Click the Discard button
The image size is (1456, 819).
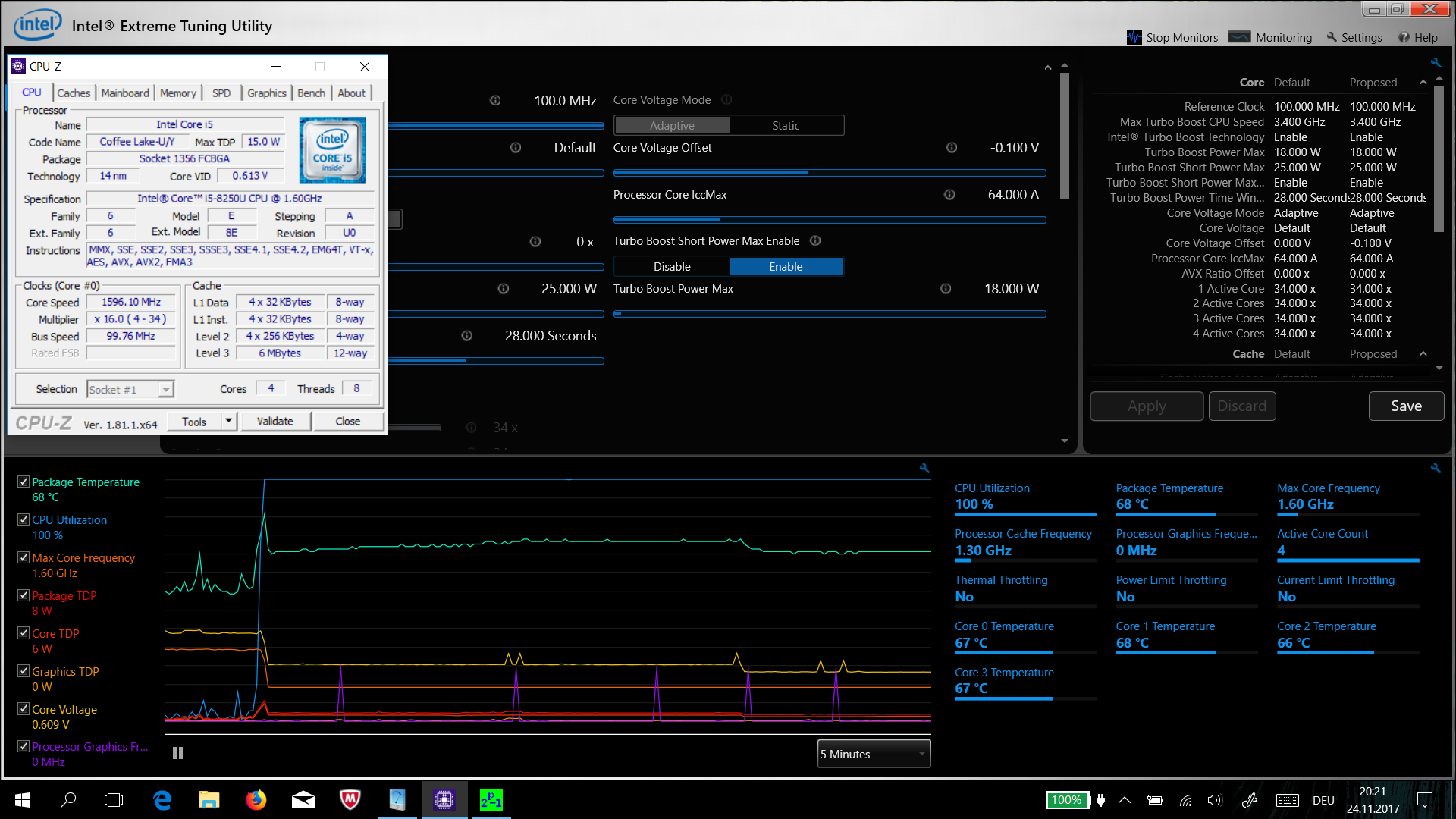coord(1242,406)
